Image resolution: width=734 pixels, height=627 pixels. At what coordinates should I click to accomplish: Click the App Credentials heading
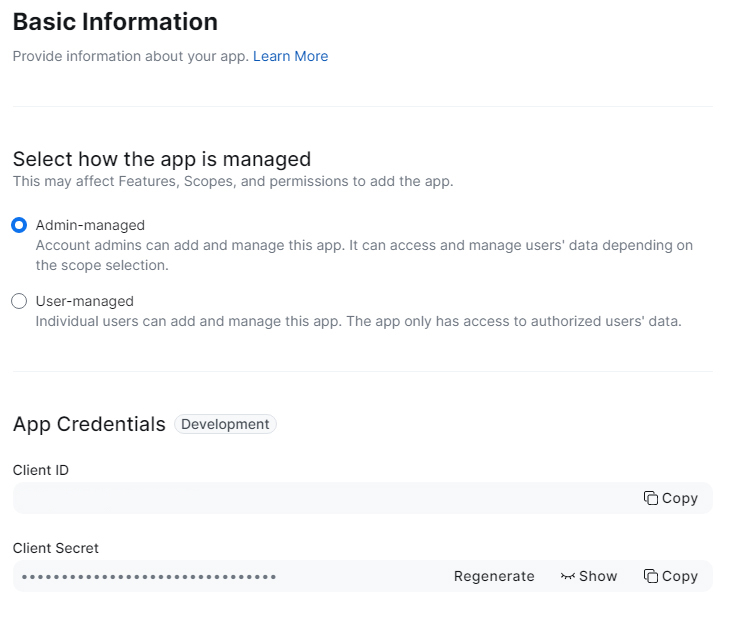tap(89, 424)
